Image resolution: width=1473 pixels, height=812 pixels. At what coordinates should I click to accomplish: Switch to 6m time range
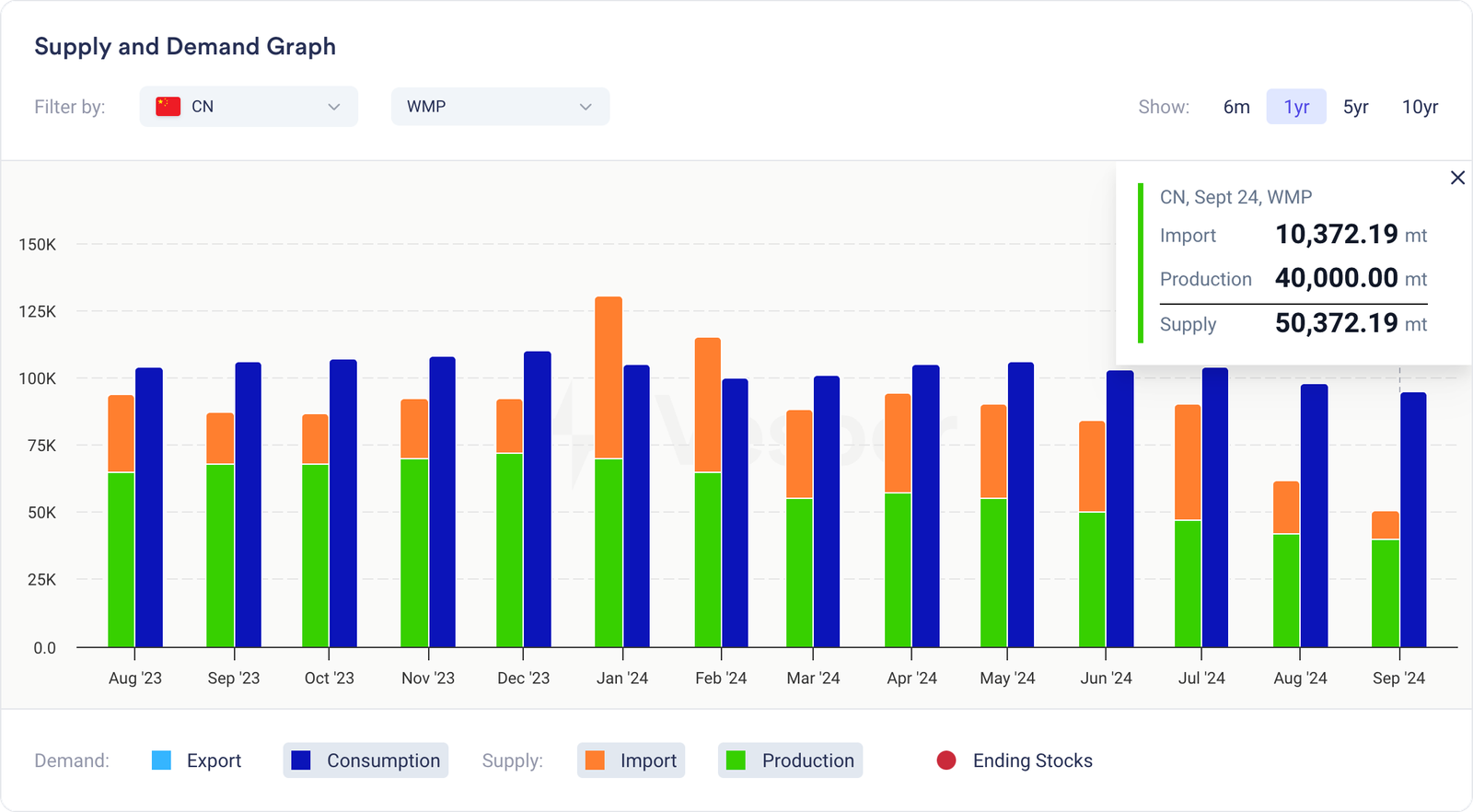click(1236, 107)
